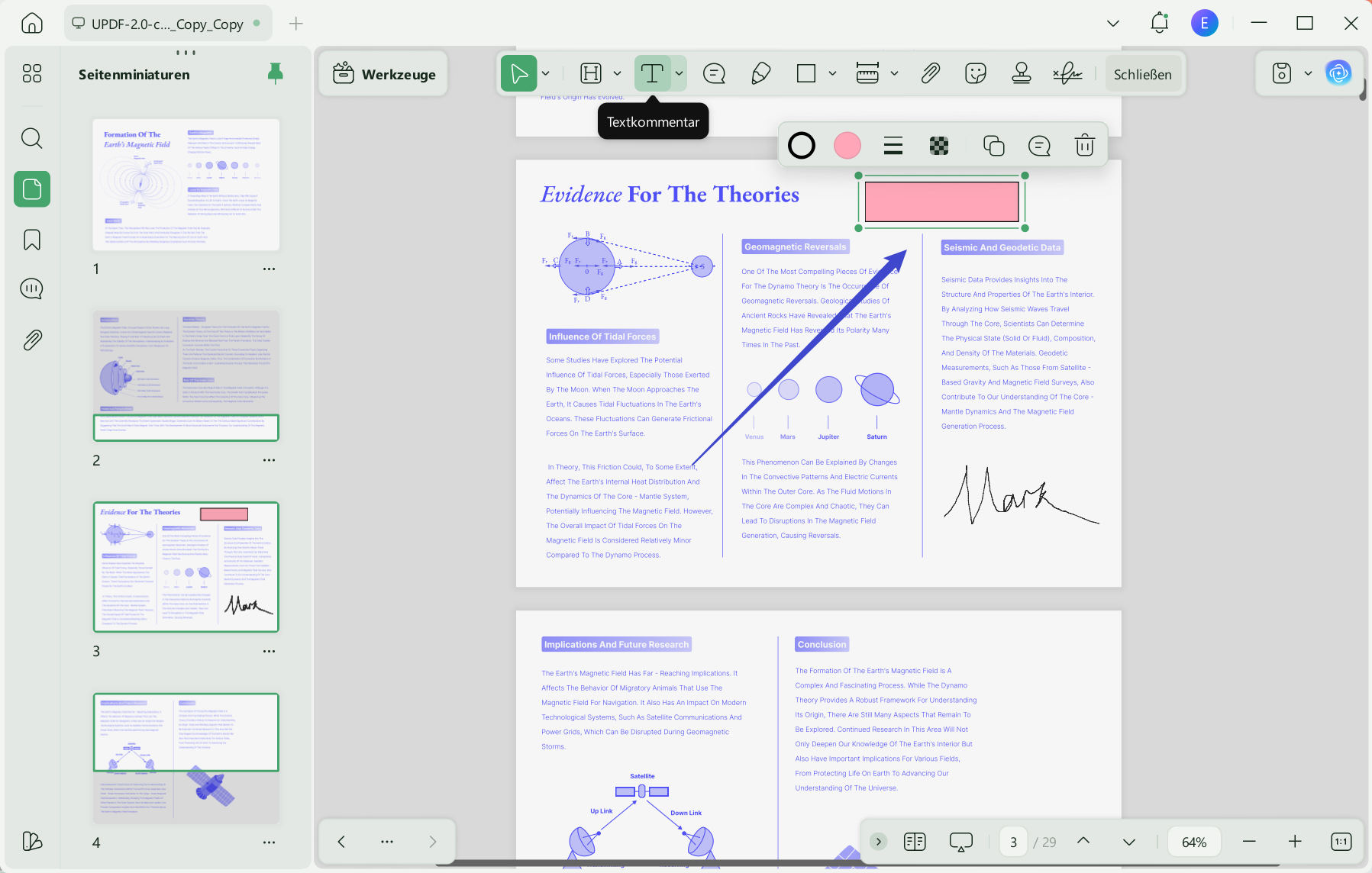Zoom out with the minus button
Viewport: 1372px width, 873px height.
click(1249, 841)
